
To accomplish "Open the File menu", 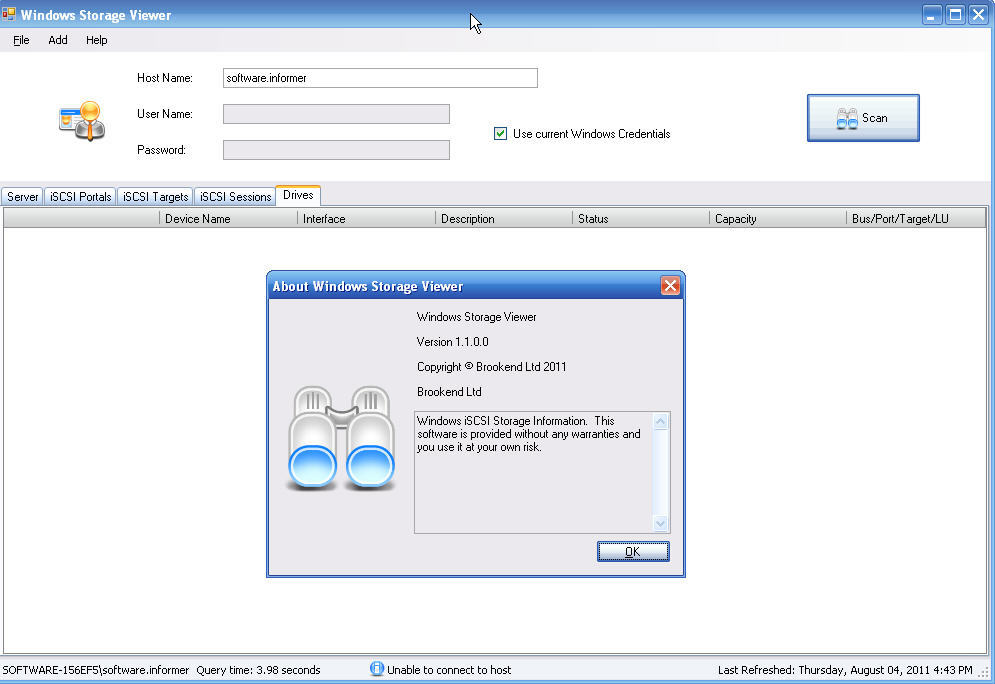I will [x=20, y=40].
